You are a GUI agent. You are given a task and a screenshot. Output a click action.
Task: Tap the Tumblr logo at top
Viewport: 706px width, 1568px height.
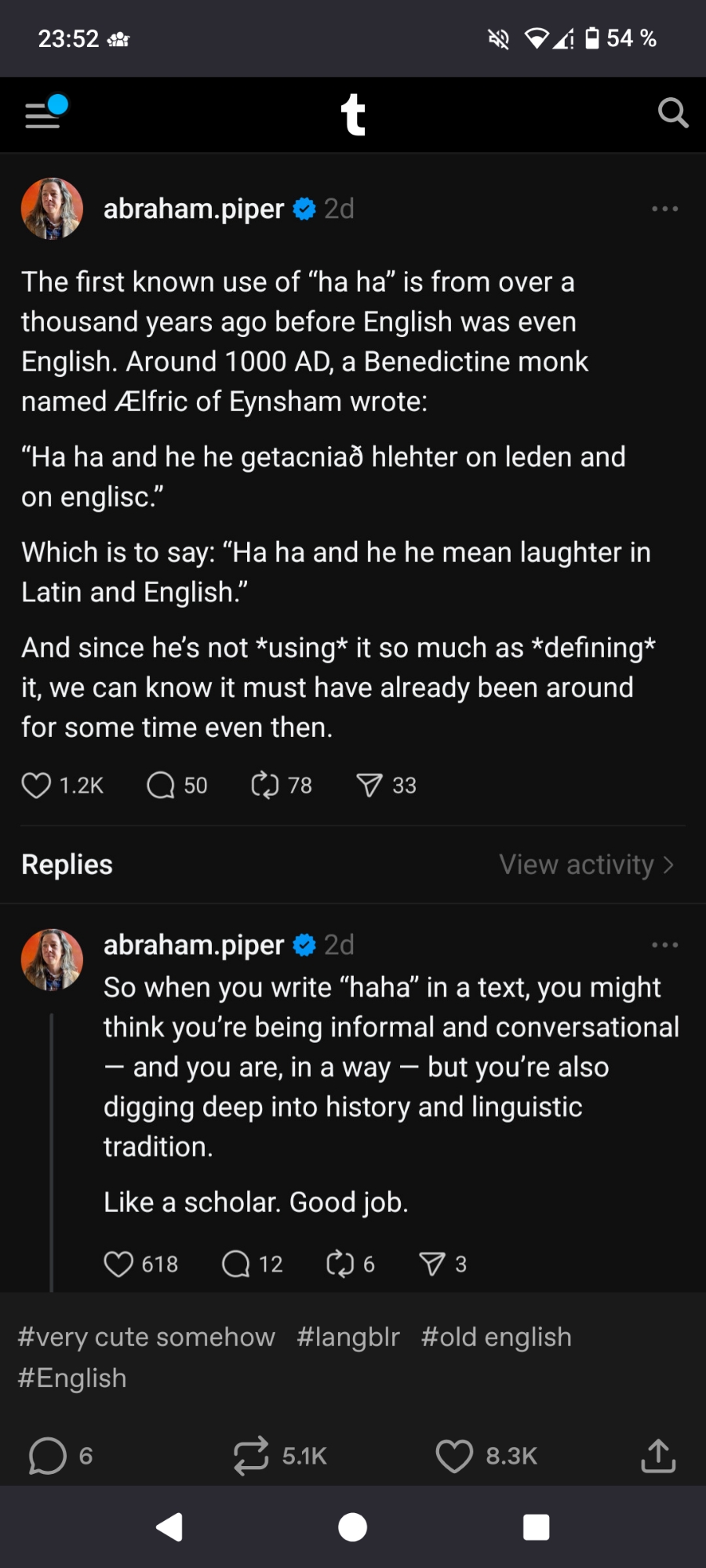tap(353, 114)
